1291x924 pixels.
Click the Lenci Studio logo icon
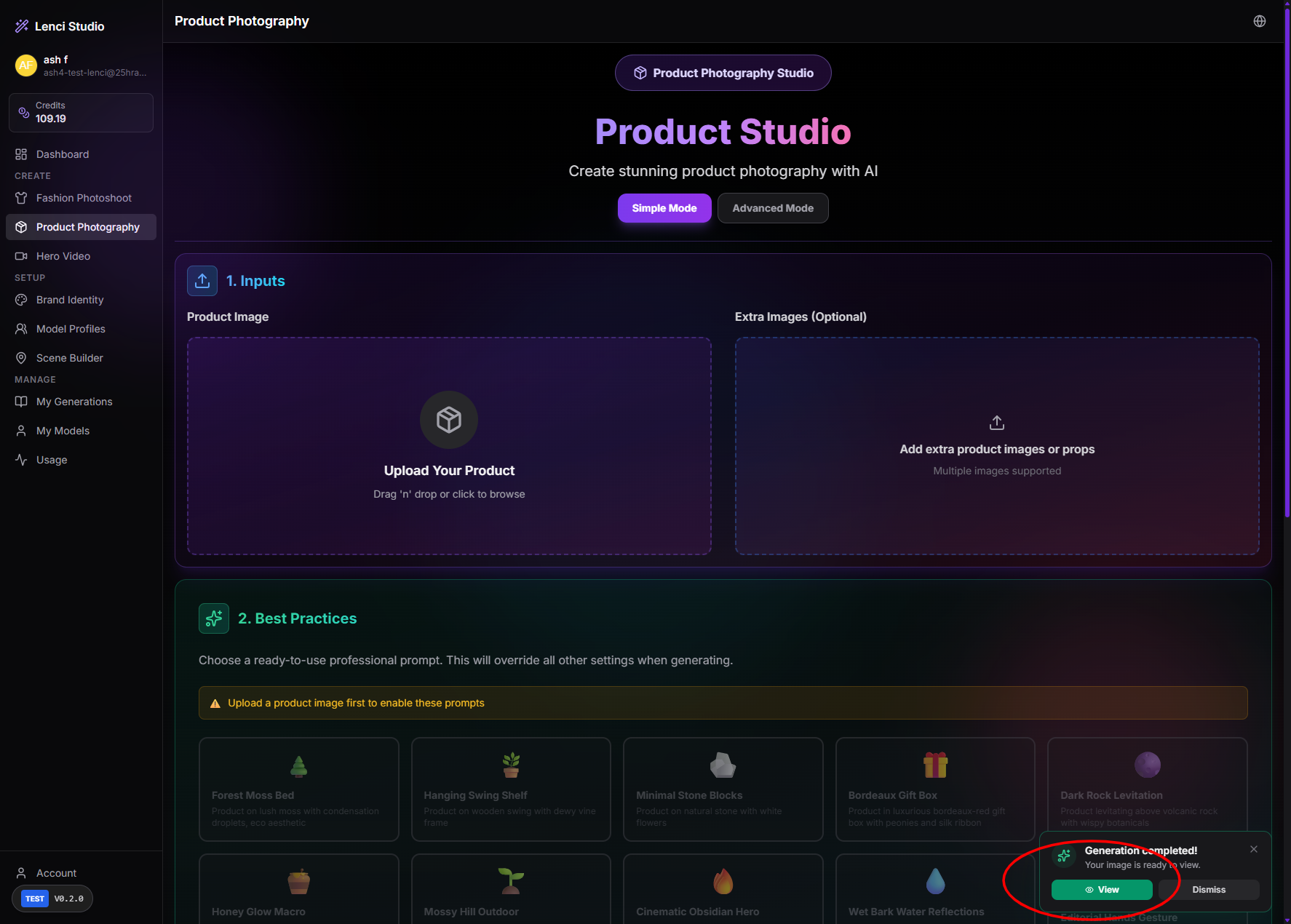(22, 26)
